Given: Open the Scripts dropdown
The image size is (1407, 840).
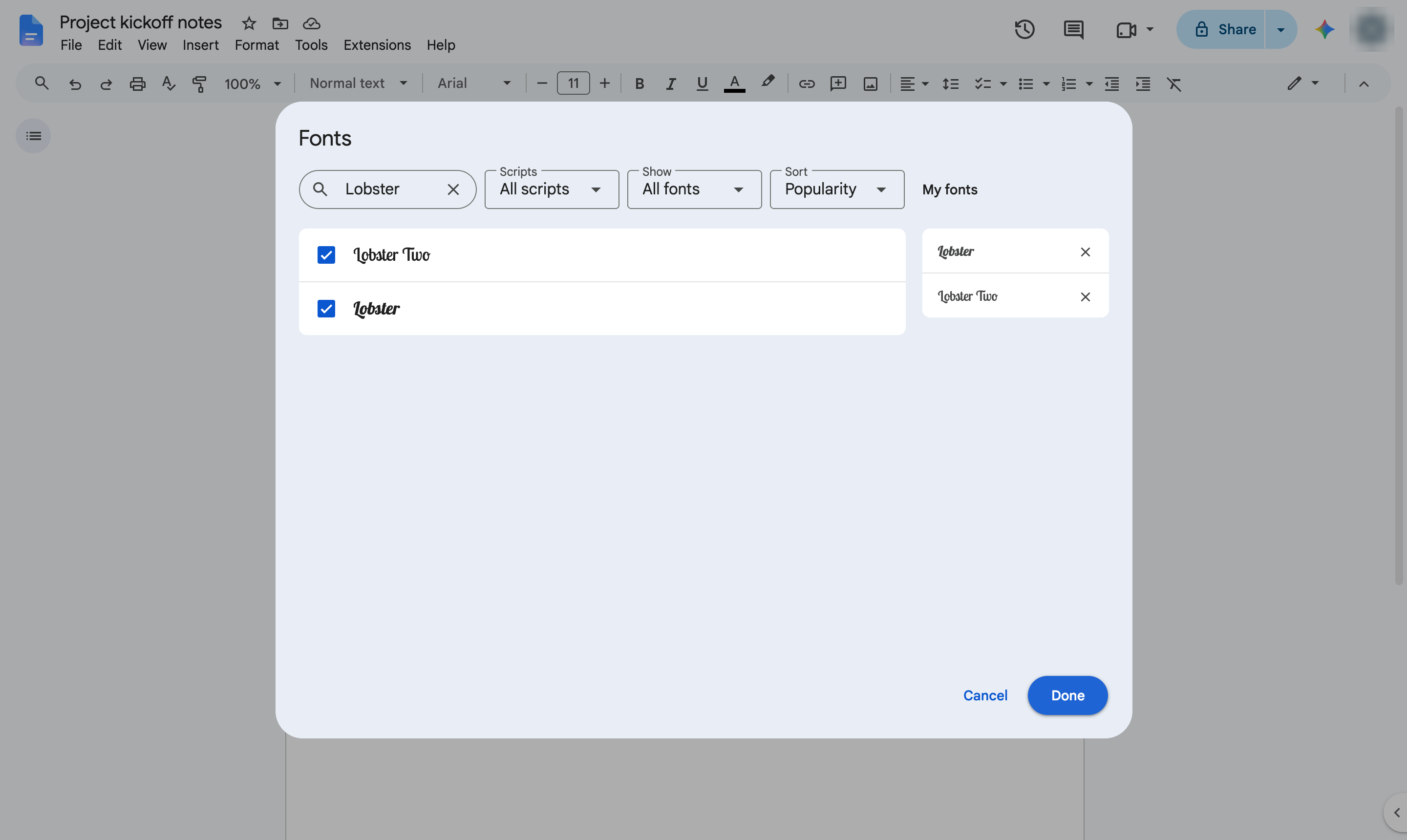Looking at the screenshot, I should pos(552,189).
